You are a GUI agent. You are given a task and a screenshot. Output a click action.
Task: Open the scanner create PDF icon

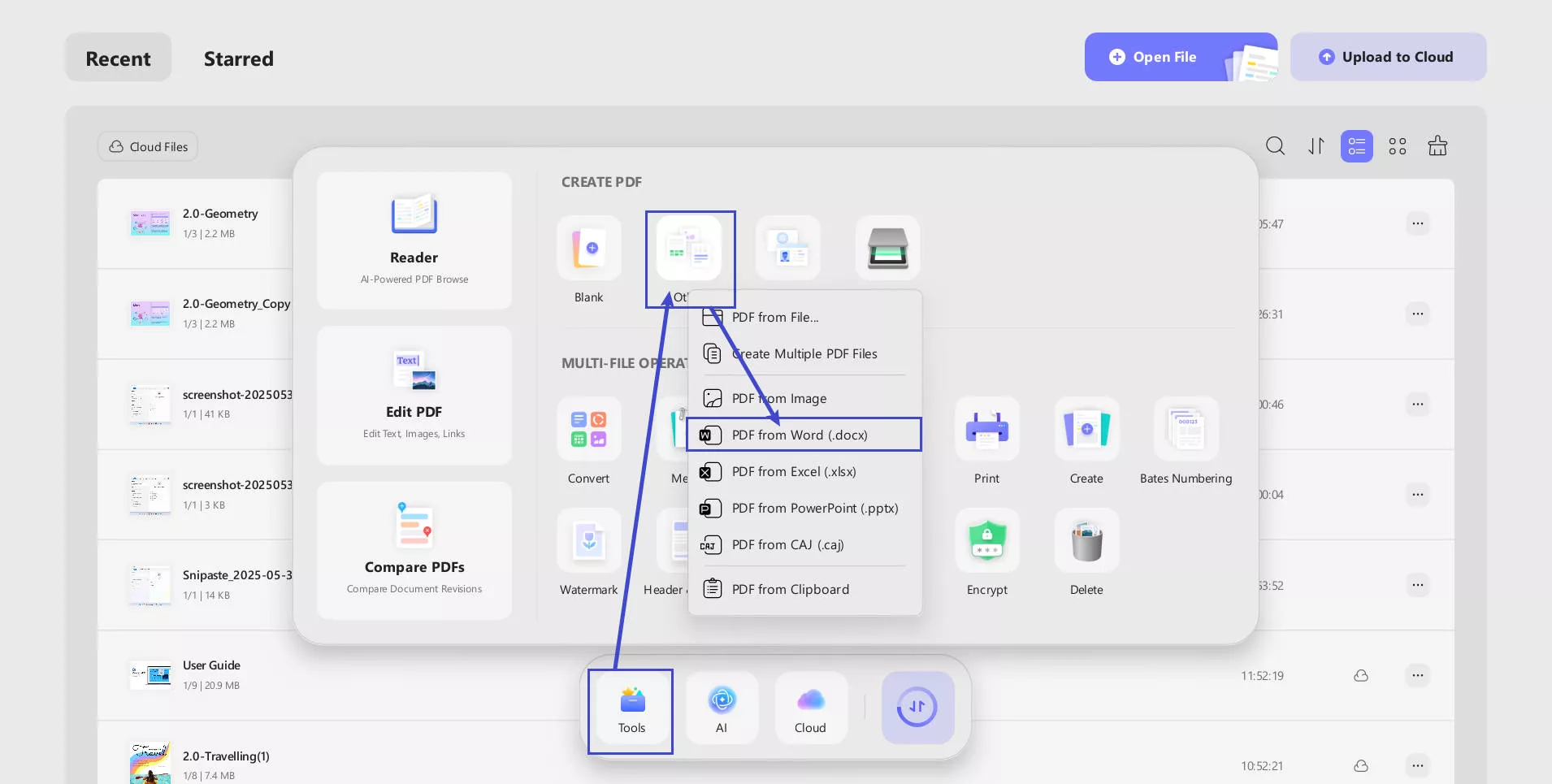[887, 248]
